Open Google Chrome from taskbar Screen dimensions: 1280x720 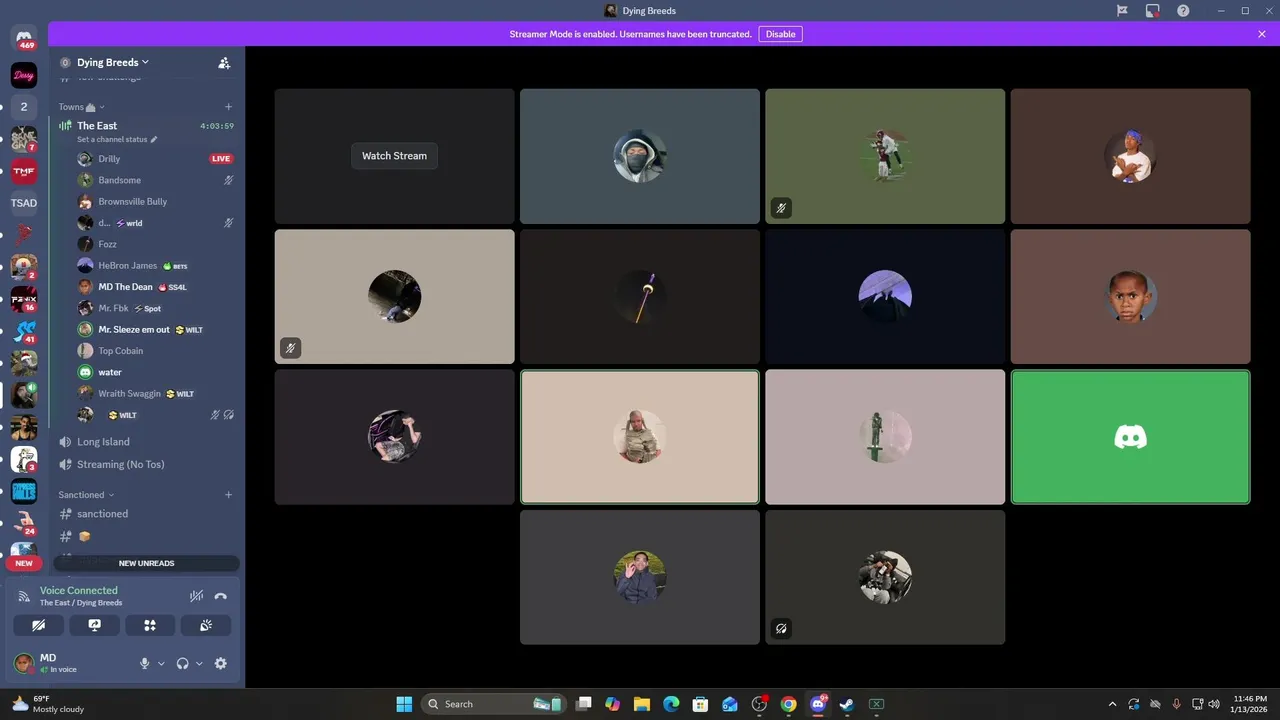click(x=789, y=704)
